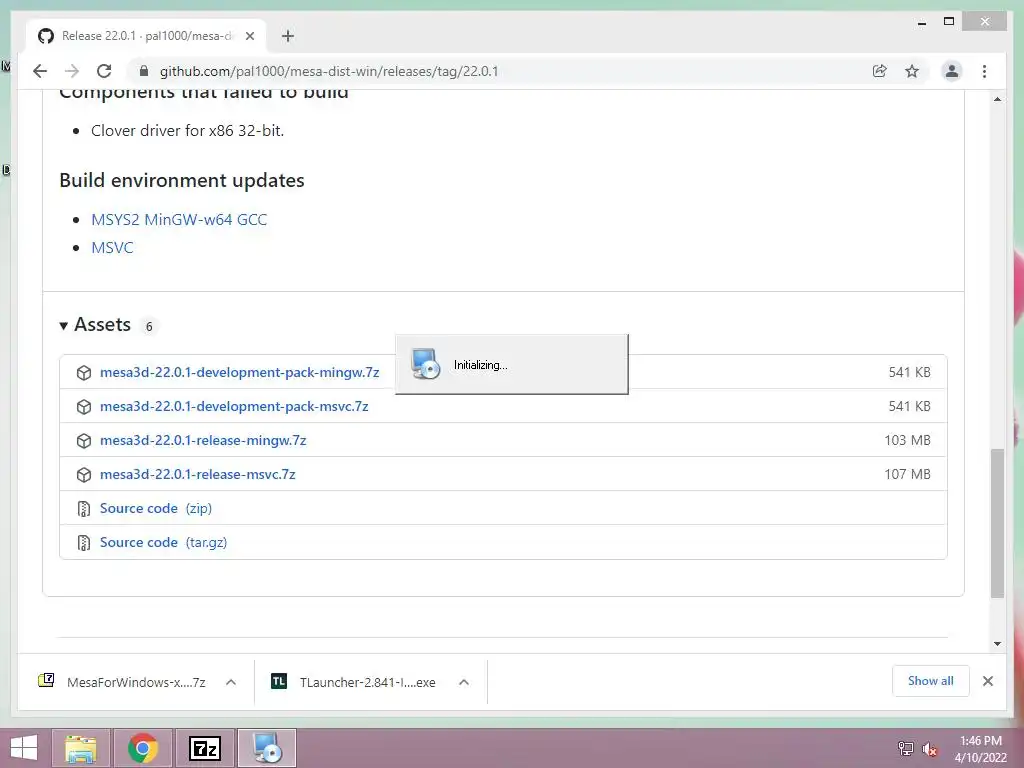Download mesa3d-22.0.1-development-pack-mingw.7z
The image size is (1024, 768).
tap(239, 372)
